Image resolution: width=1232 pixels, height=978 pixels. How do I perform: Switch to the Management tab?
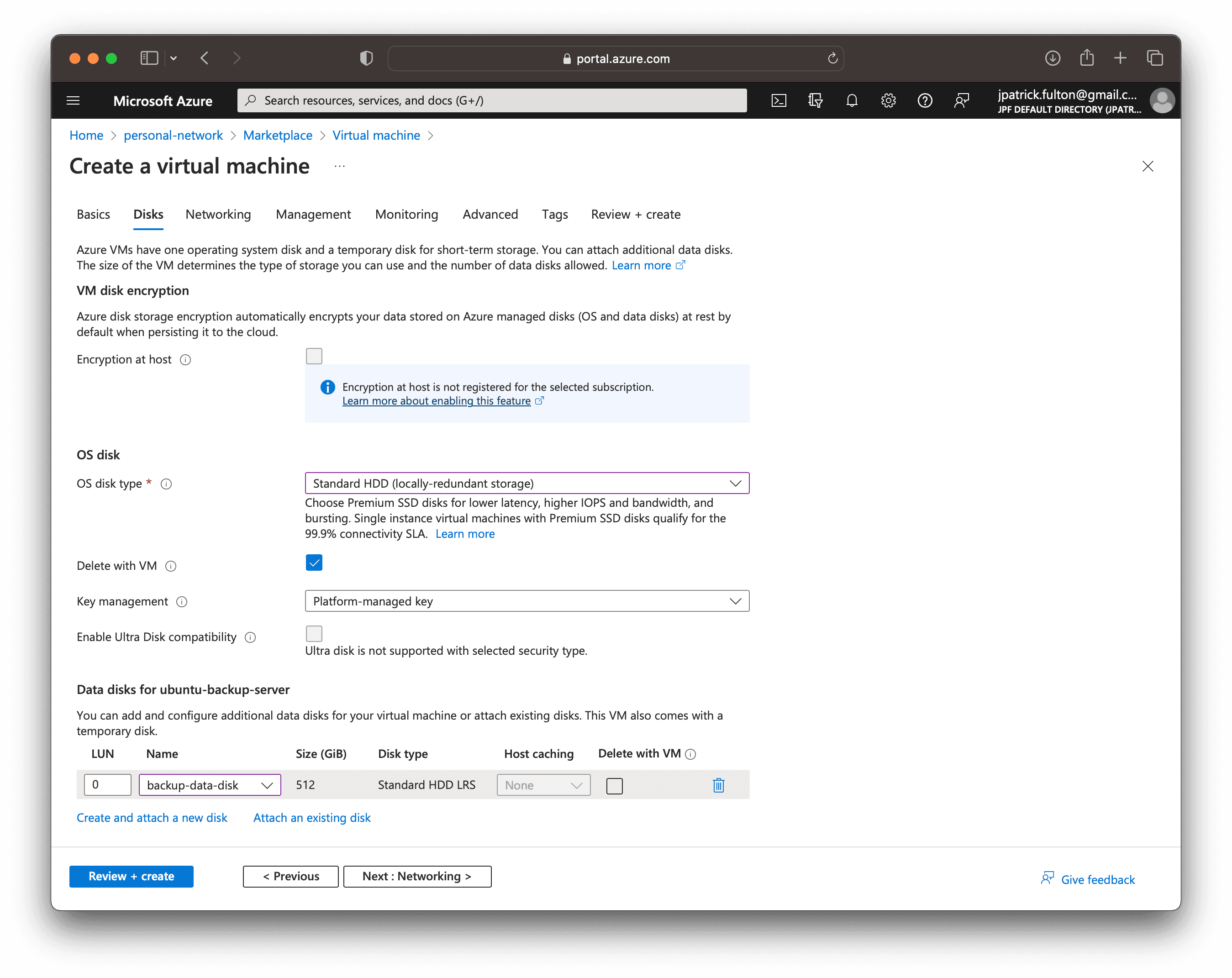click(x=313, y=215)
